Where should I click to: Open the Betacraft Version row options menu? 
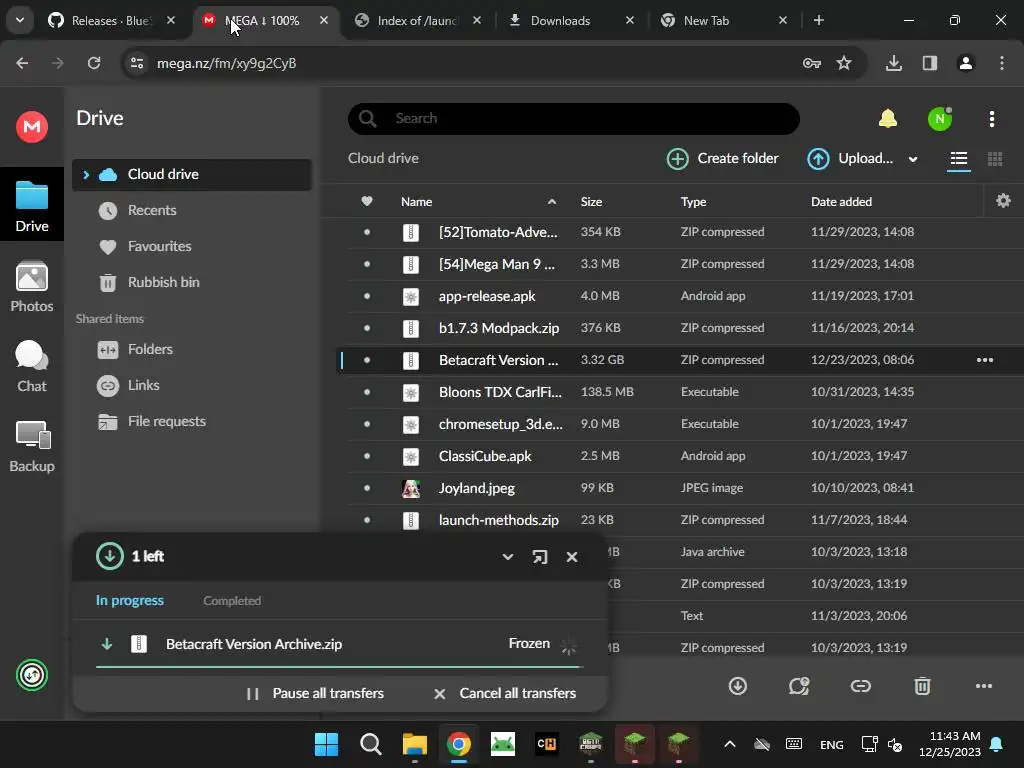click(x=984, y=360)
